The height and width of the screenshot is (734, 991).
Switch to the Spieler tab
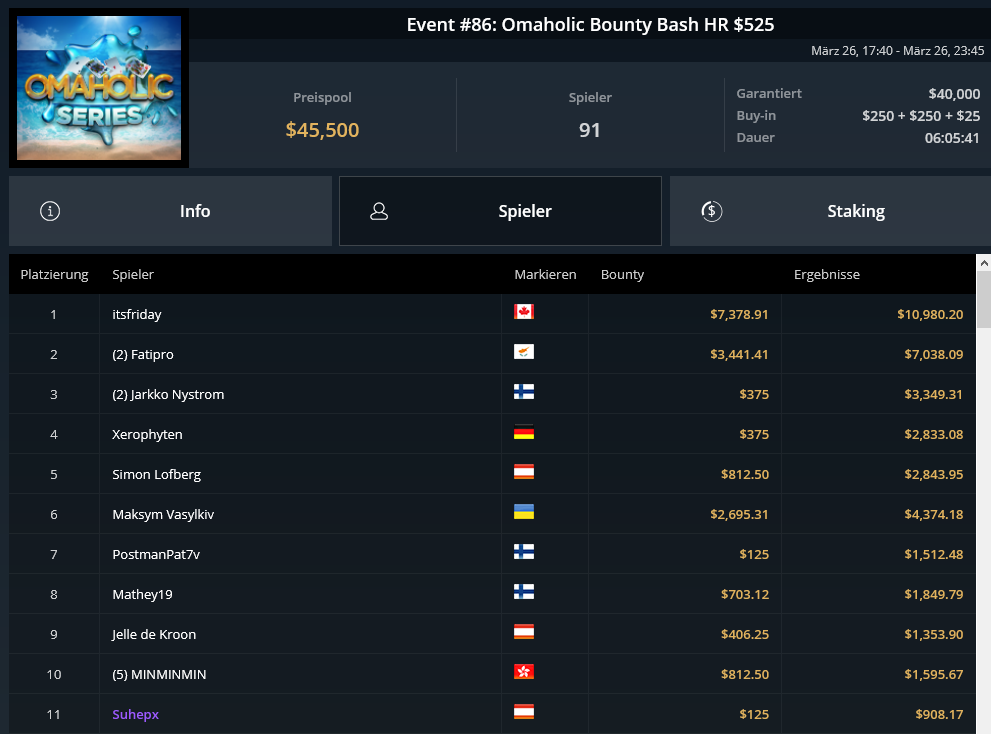[500, 211]
